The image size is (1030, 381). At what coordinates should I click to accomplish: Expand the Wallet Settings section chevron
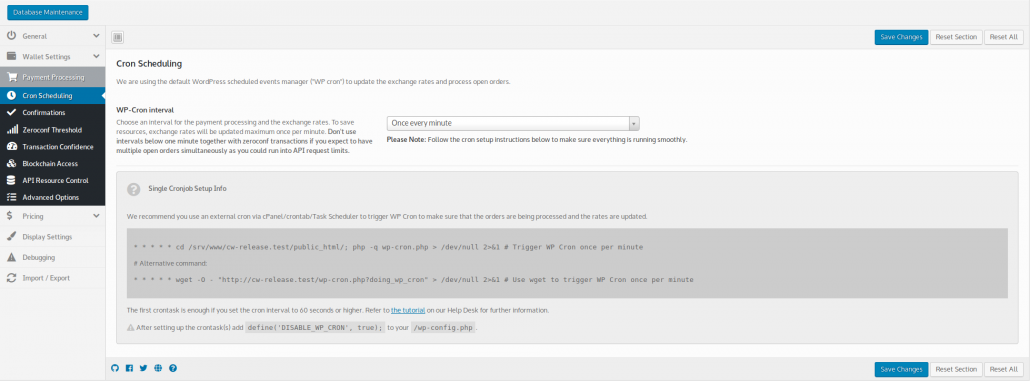pyautogui.click(x=96, y=56)
